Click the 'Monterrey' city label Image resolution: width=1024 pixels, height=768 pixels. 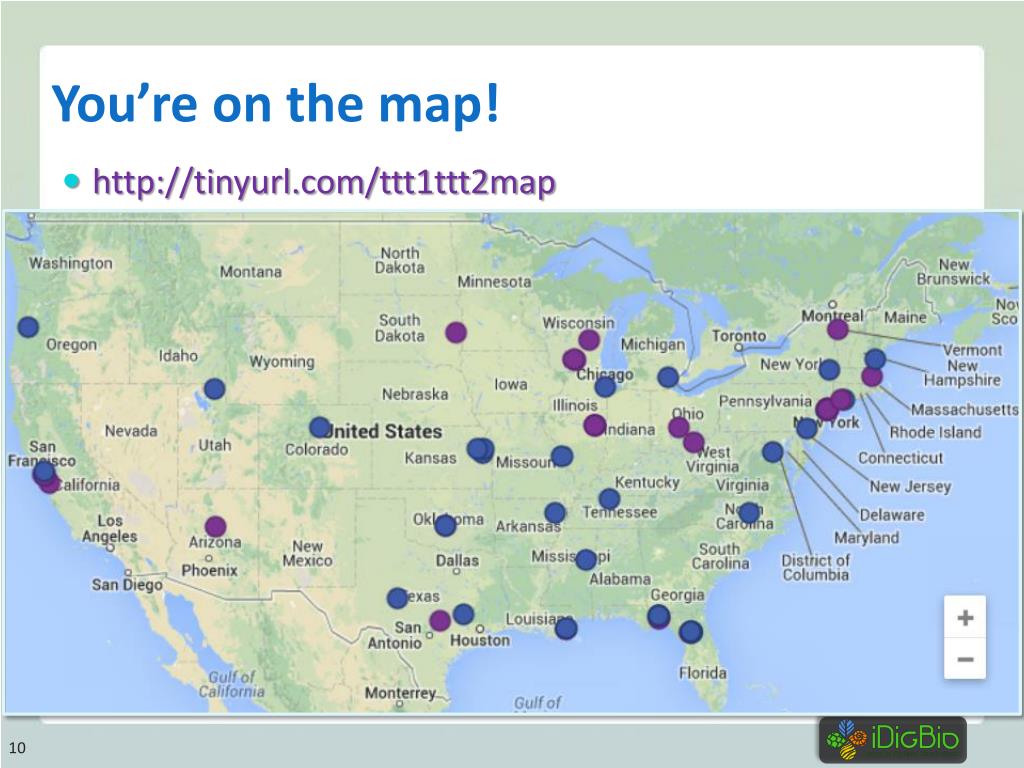(x=400, y=693)
